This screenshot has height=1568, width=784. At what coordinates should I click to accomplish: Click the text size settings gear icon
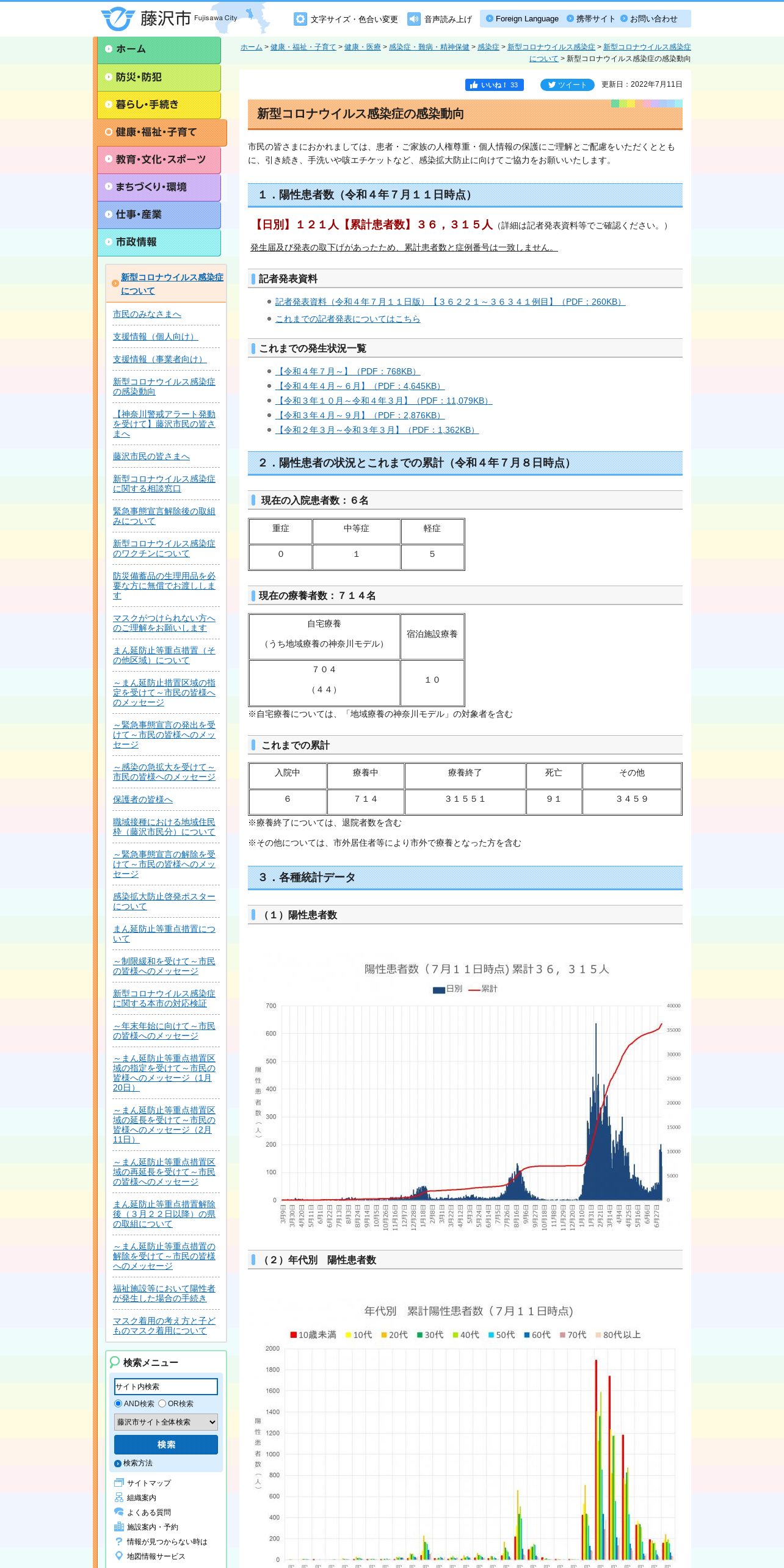300,19
